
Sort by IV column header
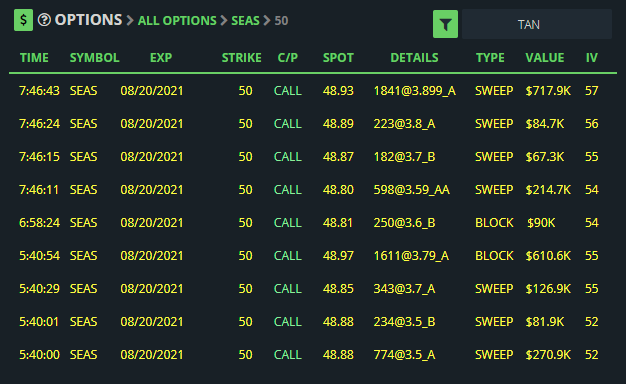tap(592, 58)
